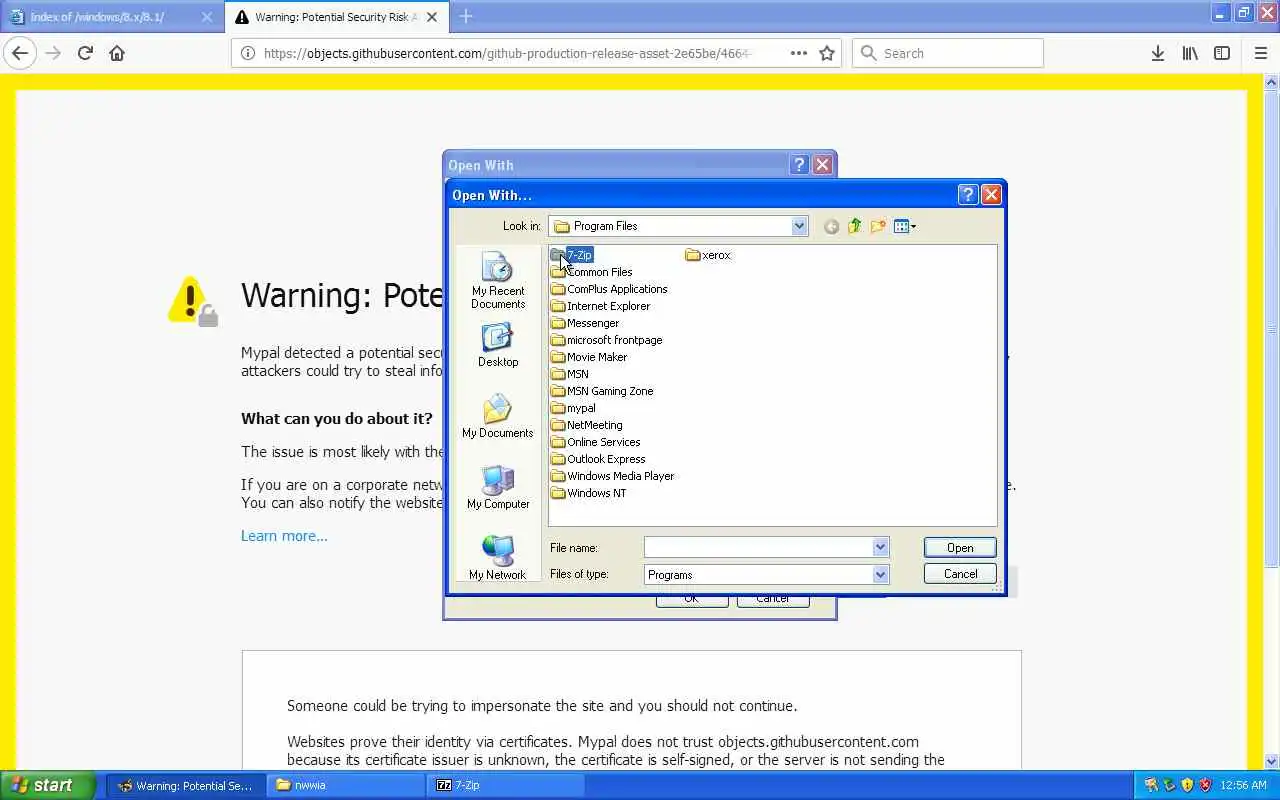Image resolution: width=1280 pixels, height=800 pixels.
Task: Open the Library menu in browser
Action: click(1190, 53)
